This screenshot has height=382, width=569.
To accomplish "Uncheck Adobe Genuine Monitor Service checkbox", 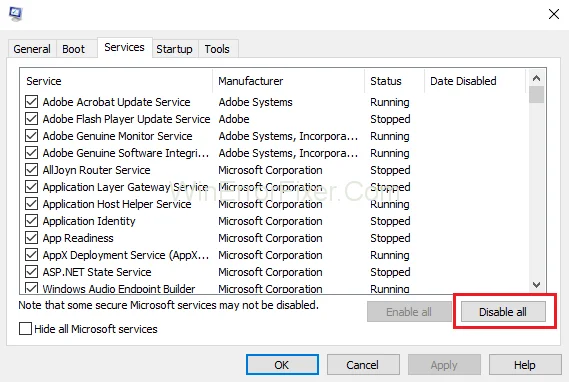I will click(32, 136).
